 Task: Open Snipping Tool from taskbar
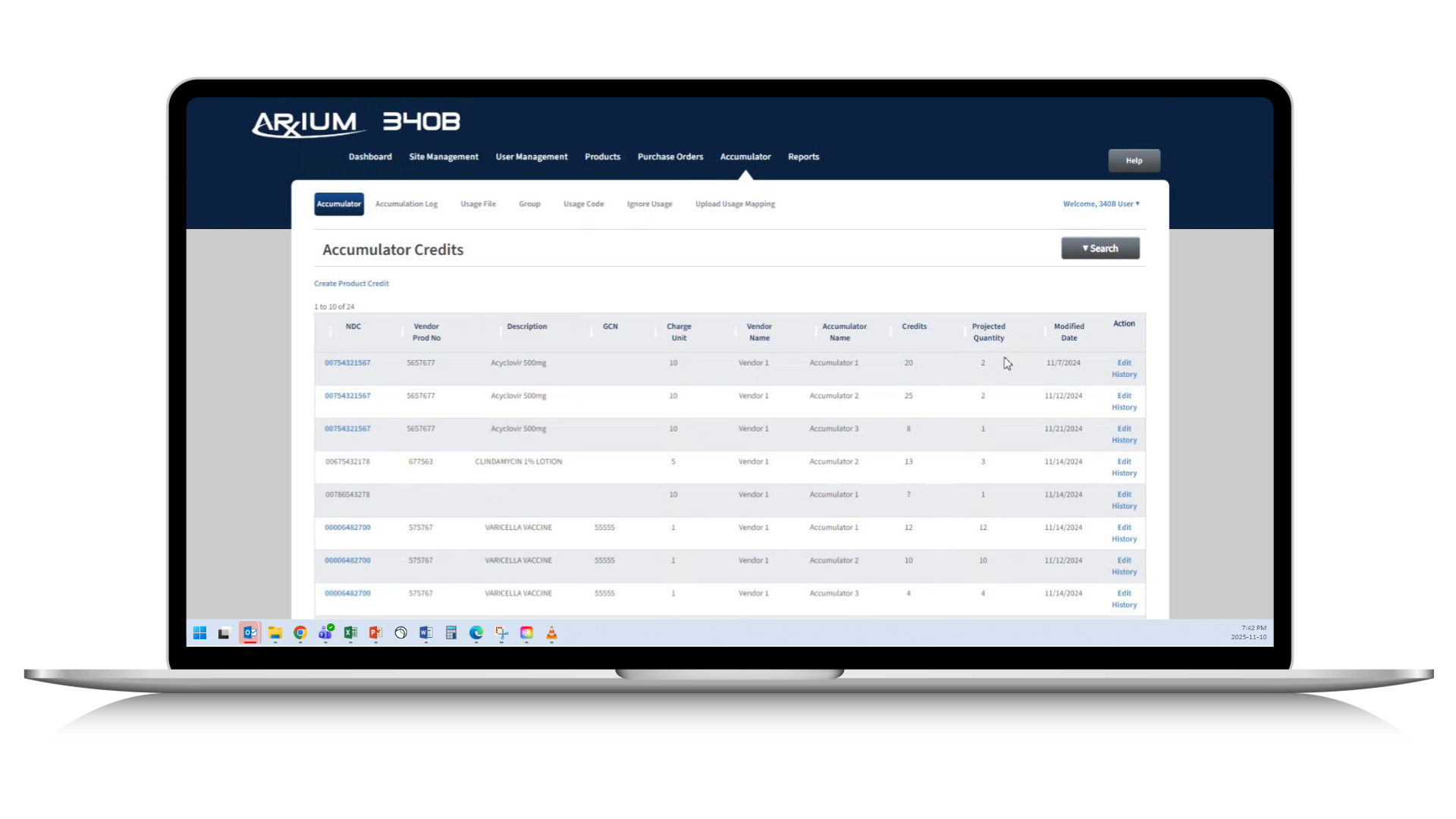pos(501,633)
